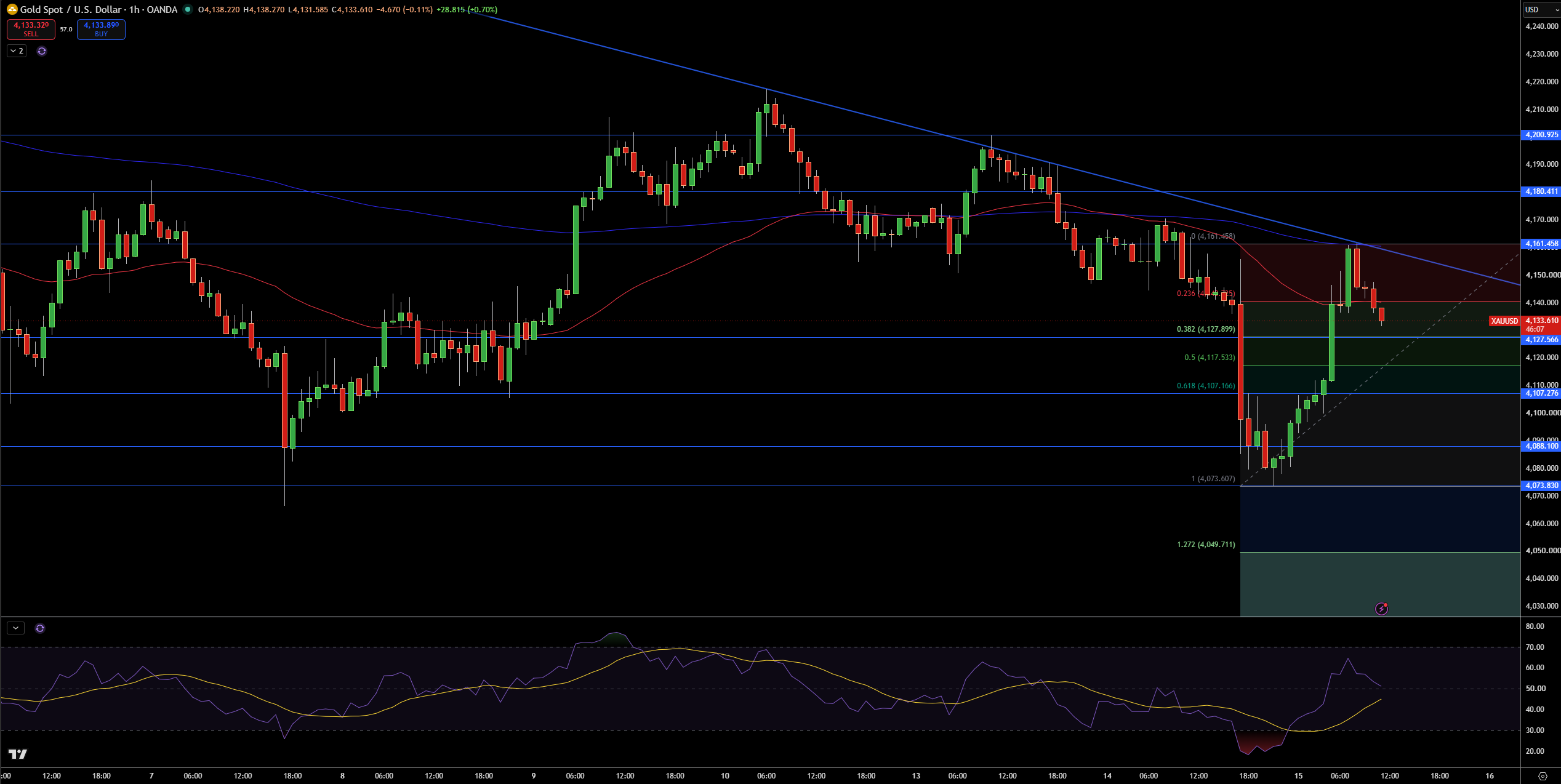This screenshot has width=1561, height=784.
Task: Click the gold bar symbol logo
Action: (x=12, y=9)
